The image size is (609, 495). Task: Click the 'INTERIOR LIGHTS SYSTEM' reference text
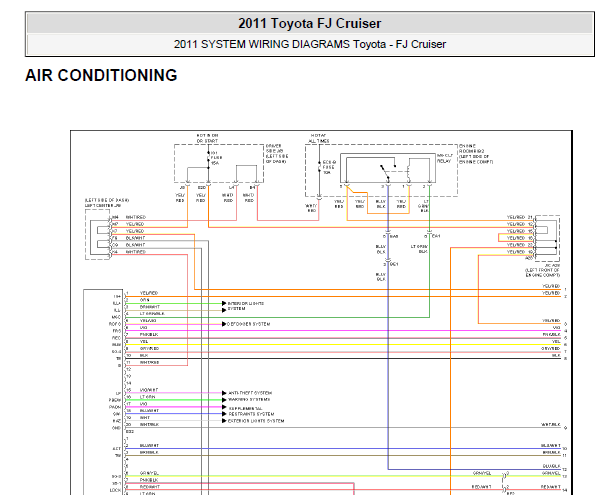coord(245,306)
